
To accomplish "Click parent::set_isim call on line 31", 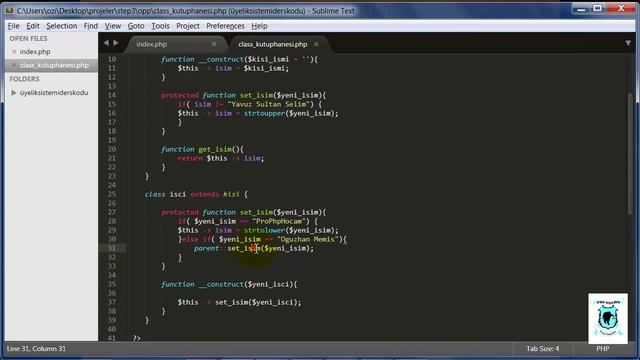I will 253,248.
